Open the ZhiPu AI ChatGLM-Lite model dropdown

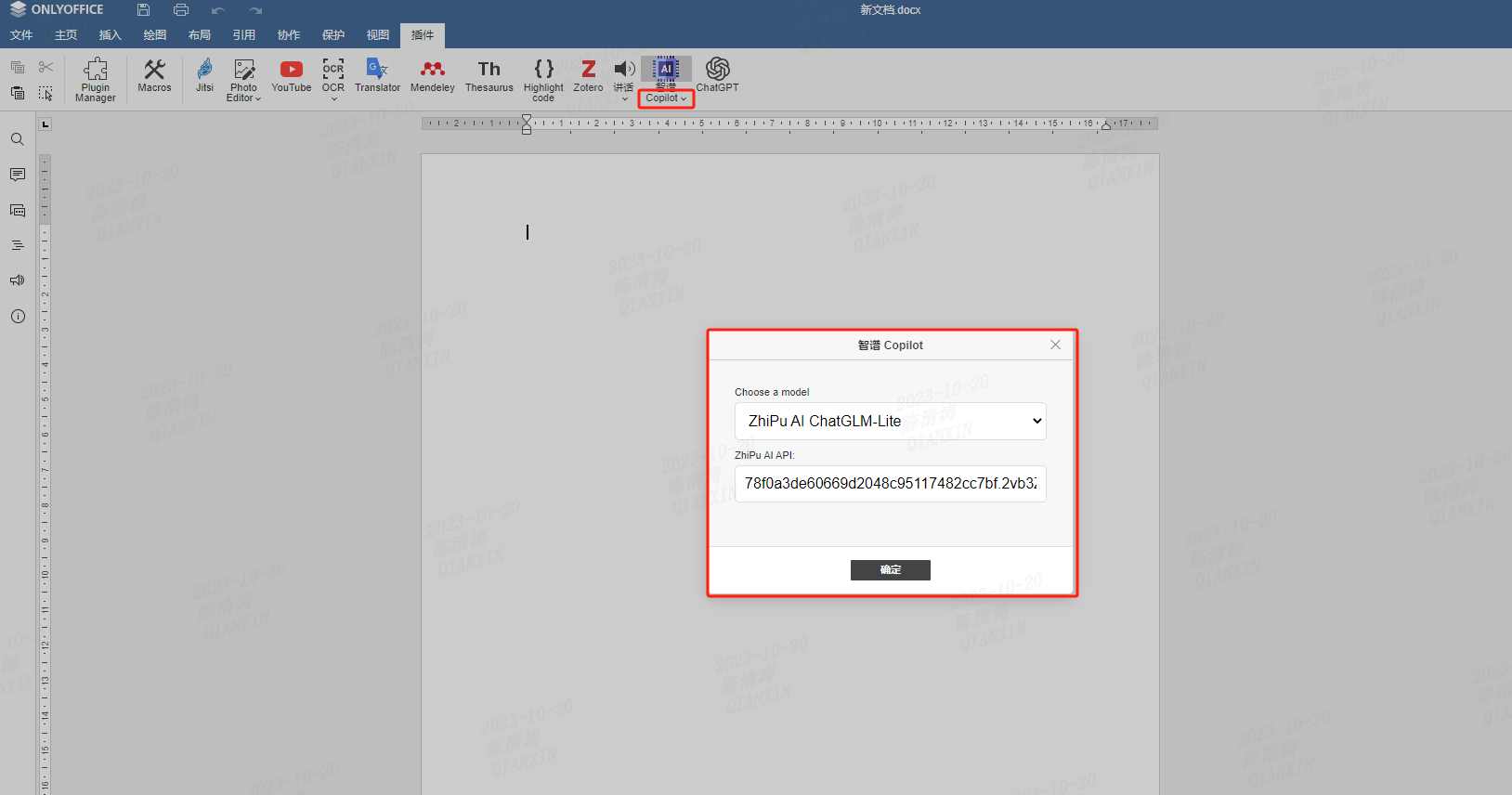pos(890,421)
